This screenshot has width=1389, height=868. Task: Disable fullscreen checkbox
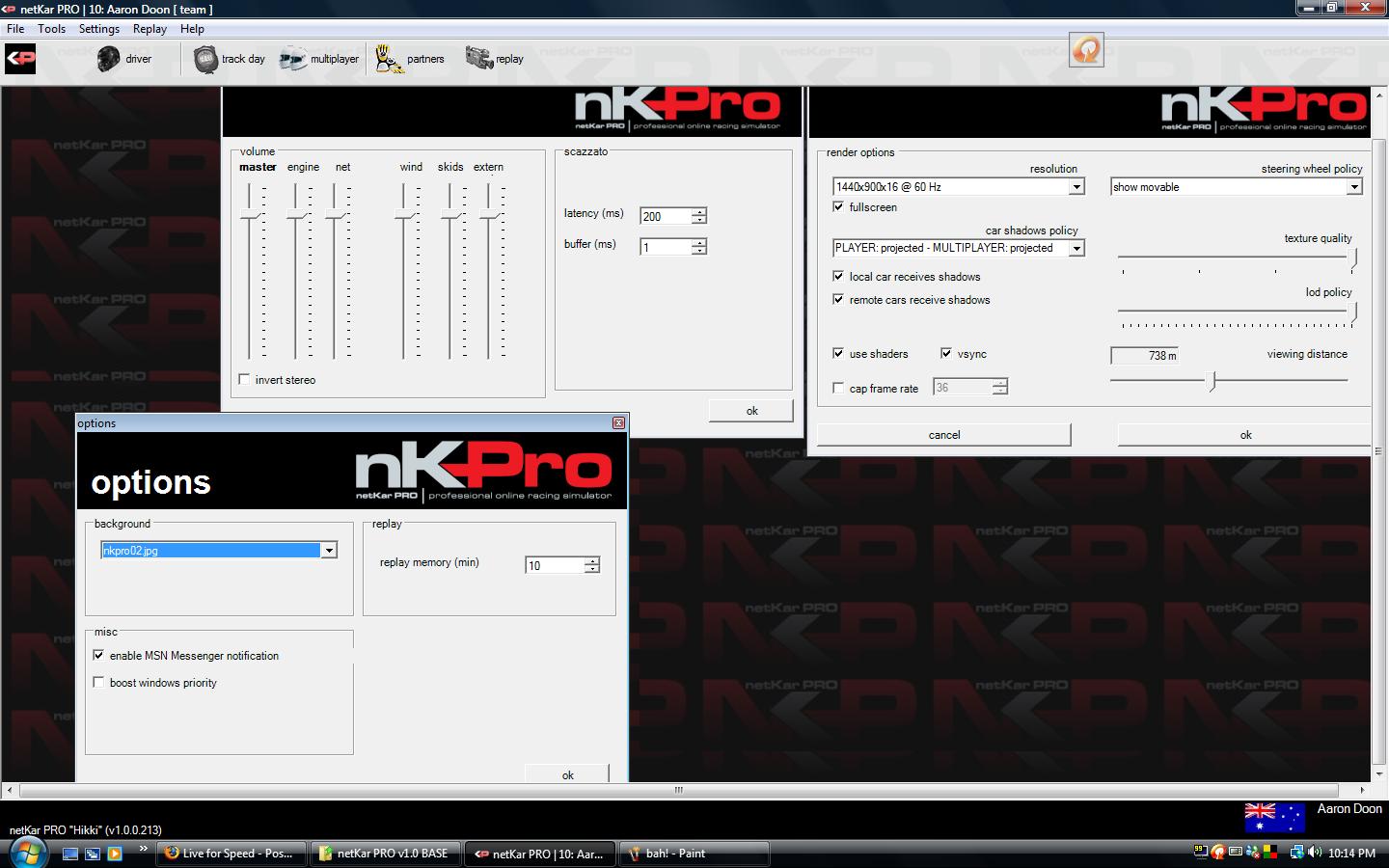[x=838, y=206]
